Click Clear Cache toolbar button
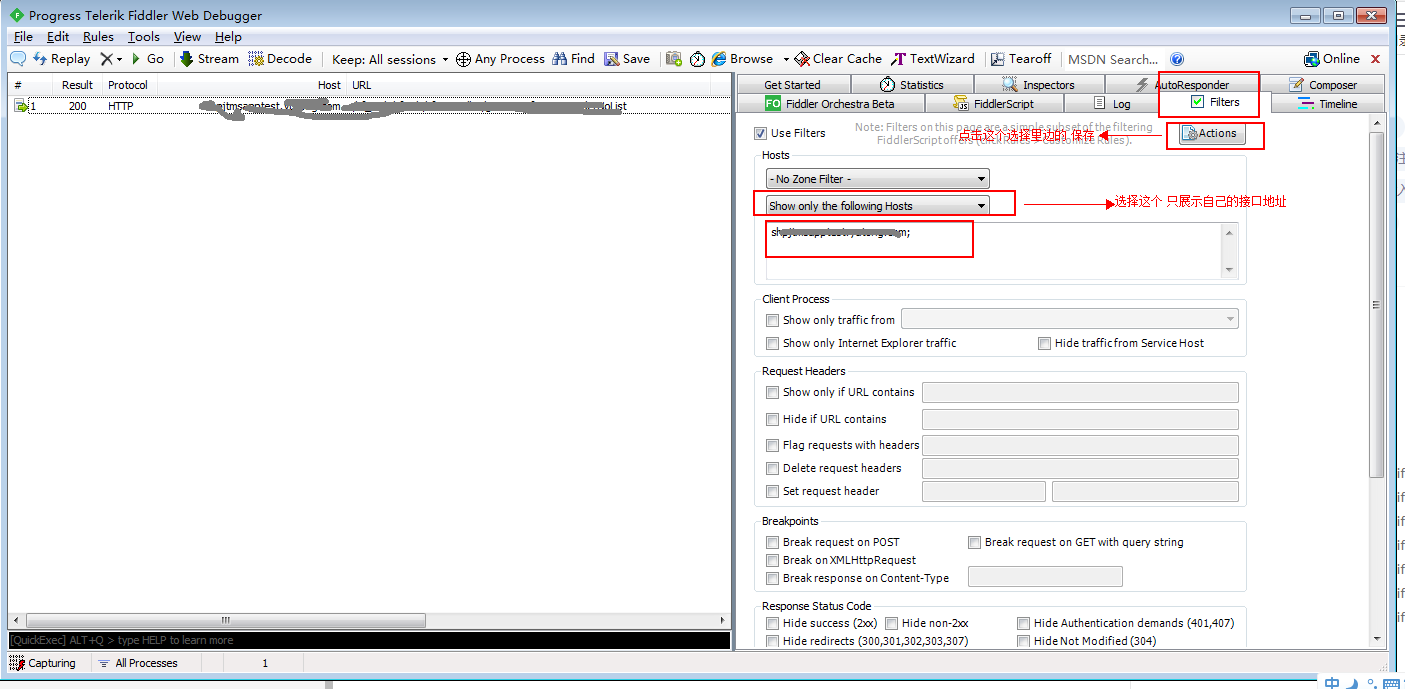1405x689 pixels. 838,59
